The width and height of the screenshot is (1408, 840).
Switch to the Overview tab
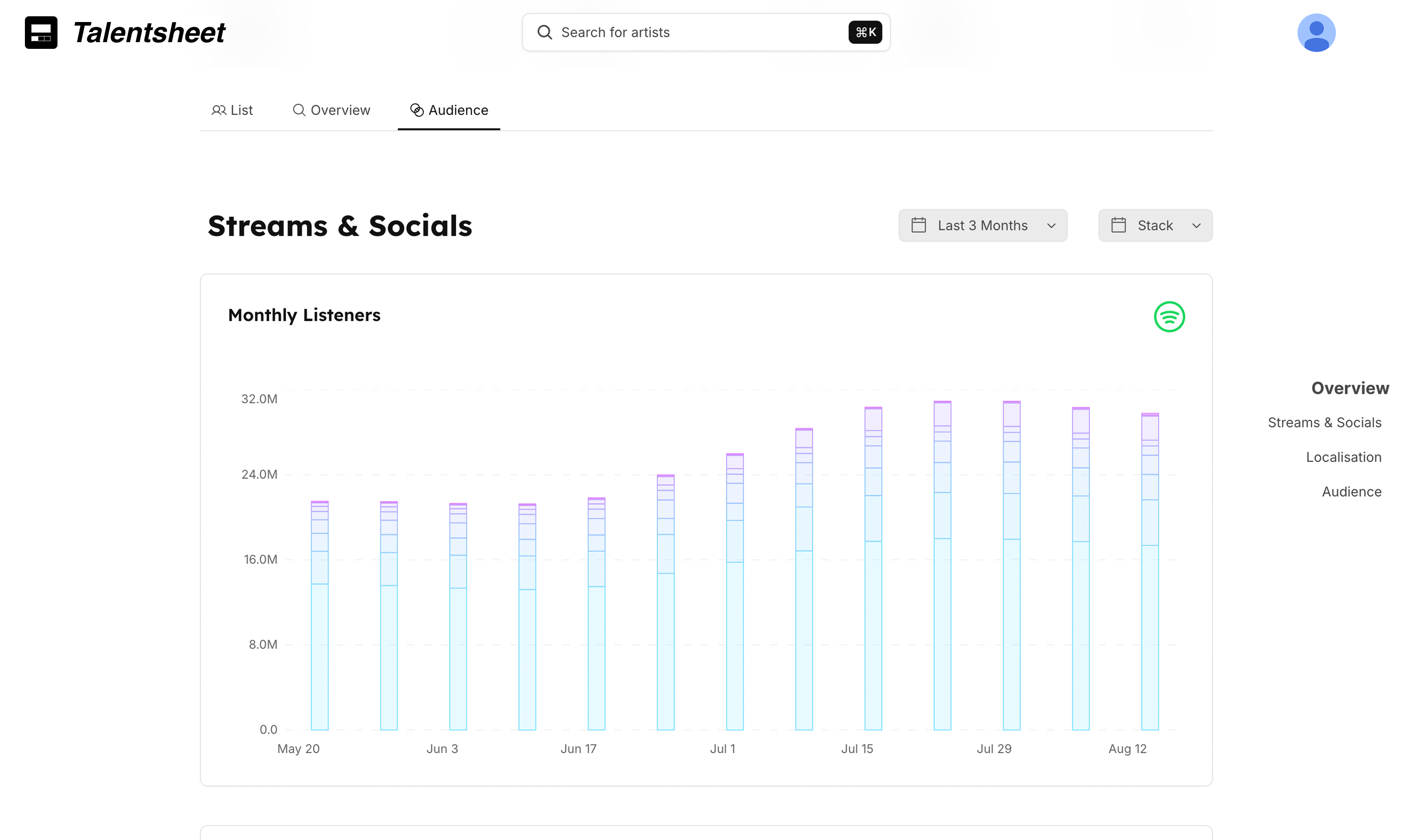(331, 110)
